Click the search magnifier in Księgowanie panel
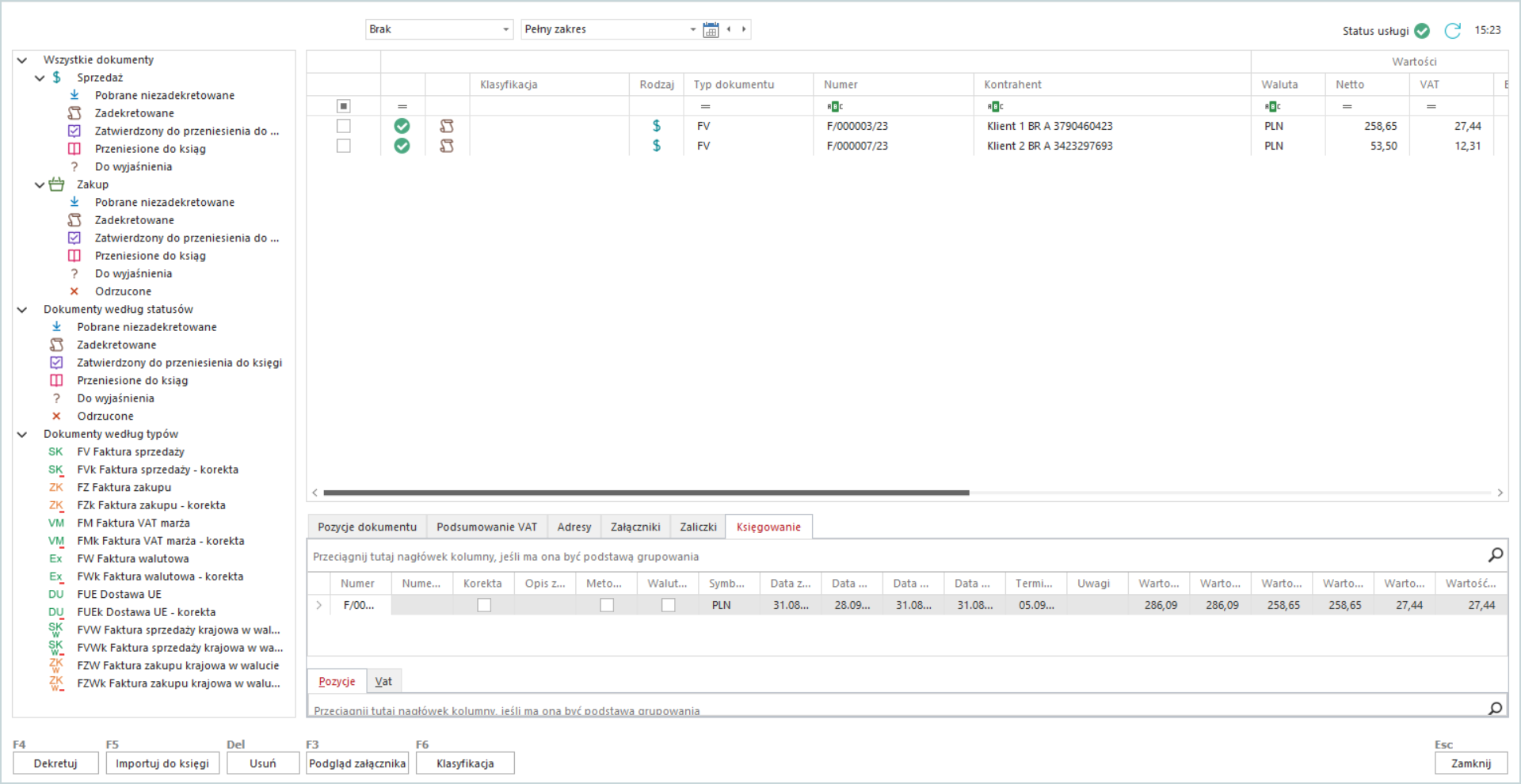The height and width of the screenshot is (784, 1521). click(1495, 555)
